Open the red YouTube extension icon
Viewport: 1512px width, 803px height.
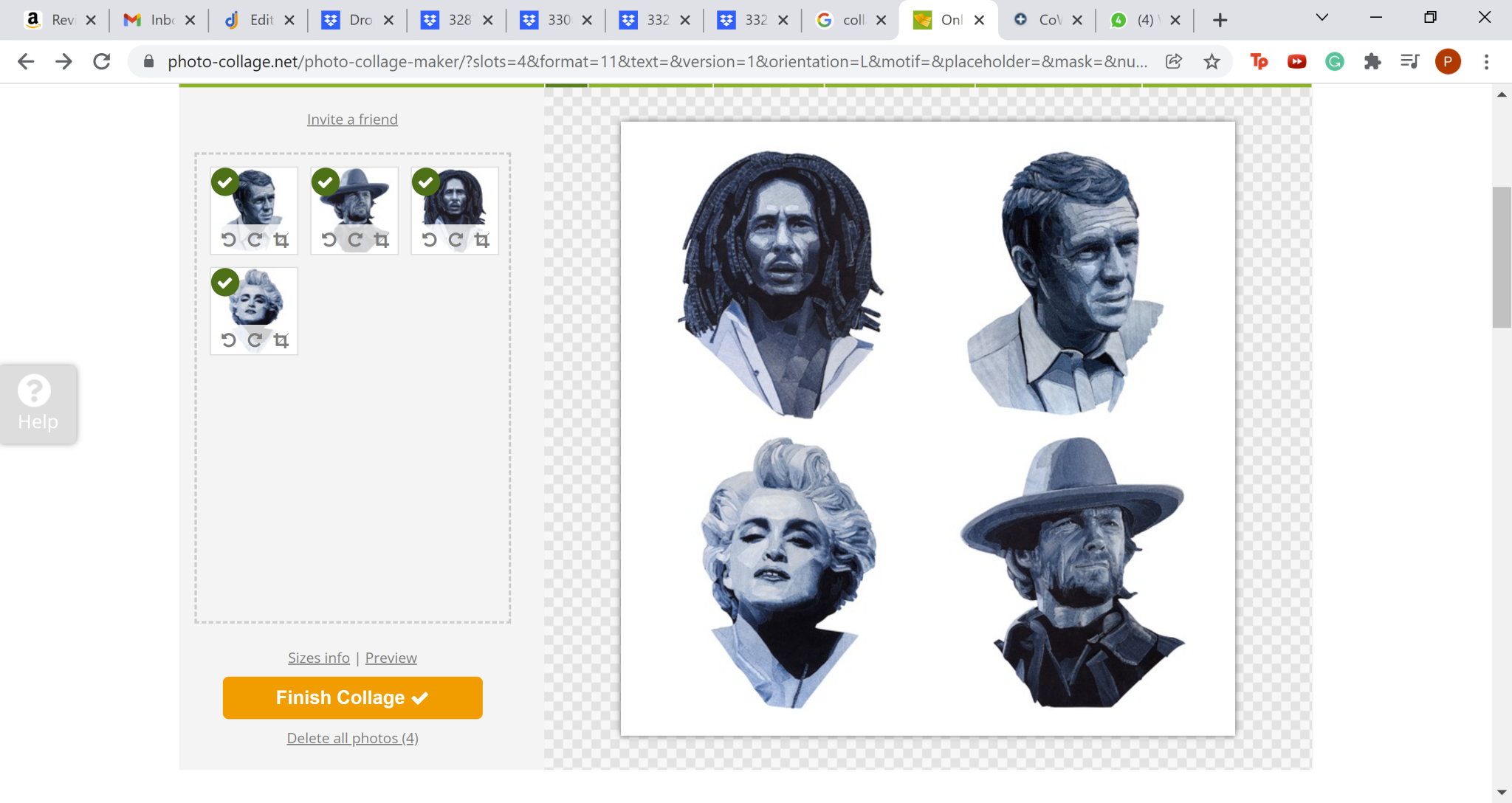1297,61
